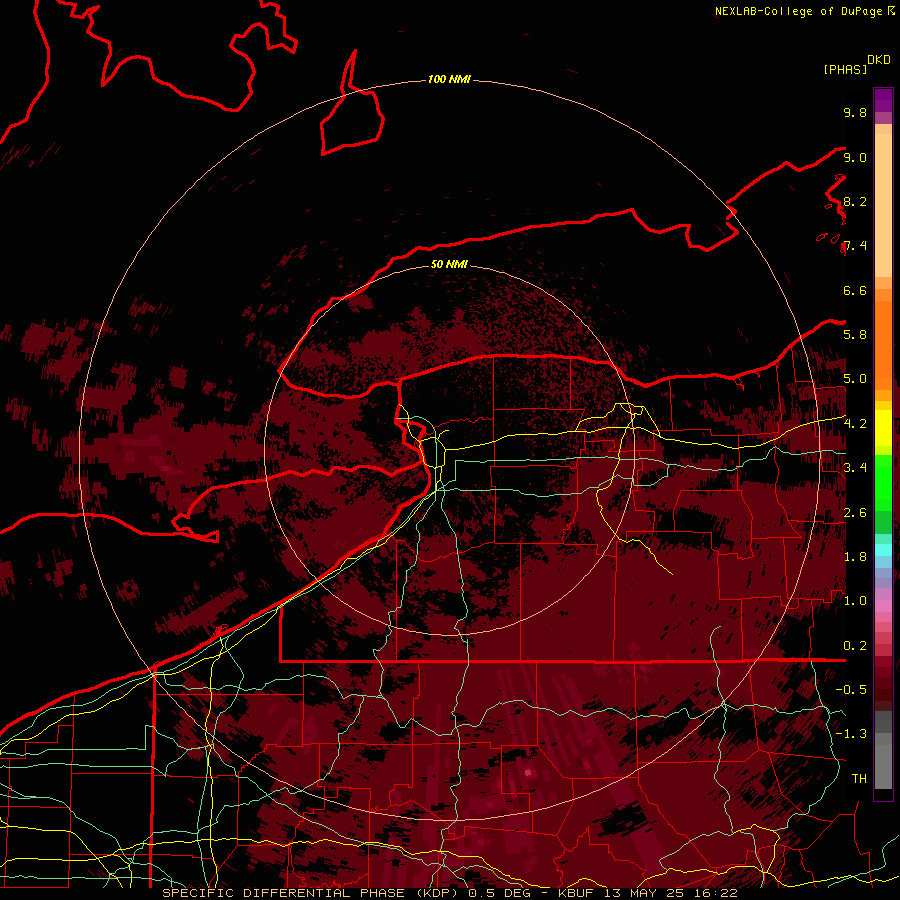Click the 5.8 value on color scale
Image resolution: width=900 pixels, height=900 pixels.
[x=855, y=335]
